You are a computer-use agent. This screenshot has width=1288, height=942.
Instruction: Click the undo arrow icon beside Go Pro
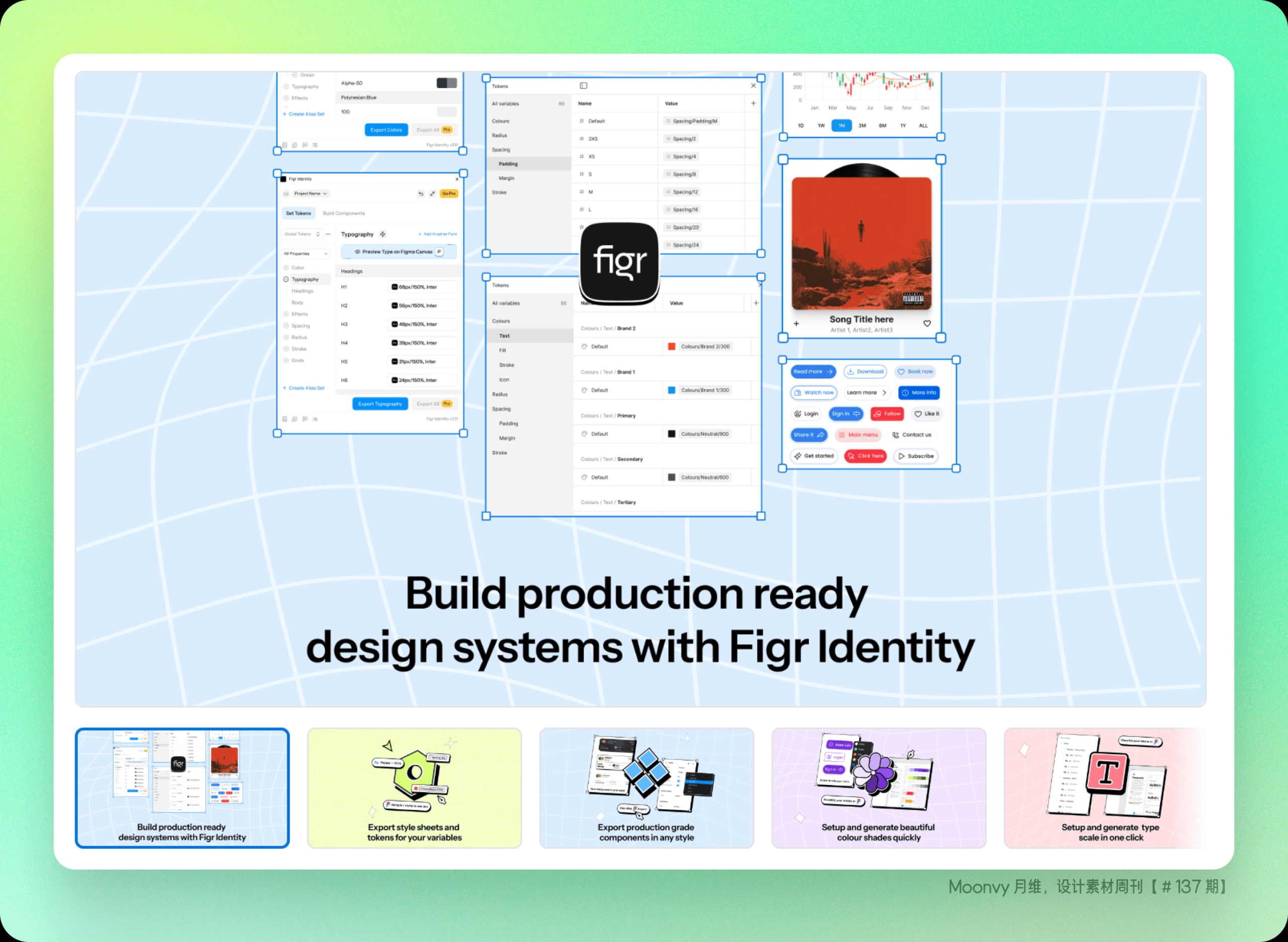coord(421,194)
